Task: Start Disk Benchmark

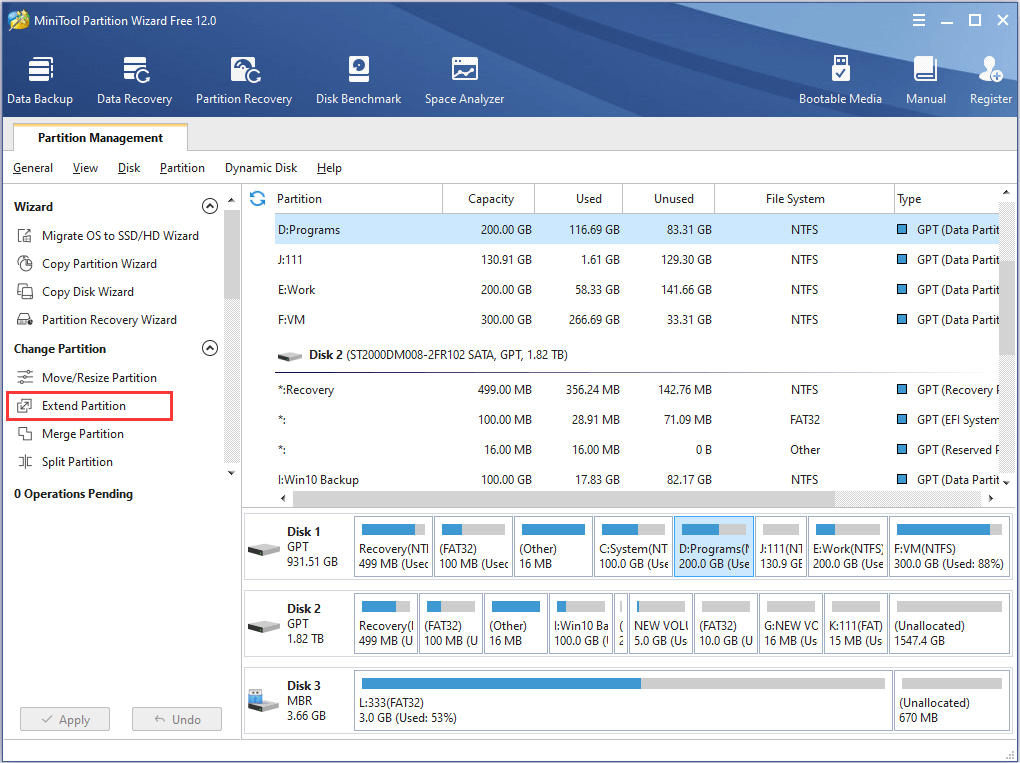Action: [x=358, y=81]
